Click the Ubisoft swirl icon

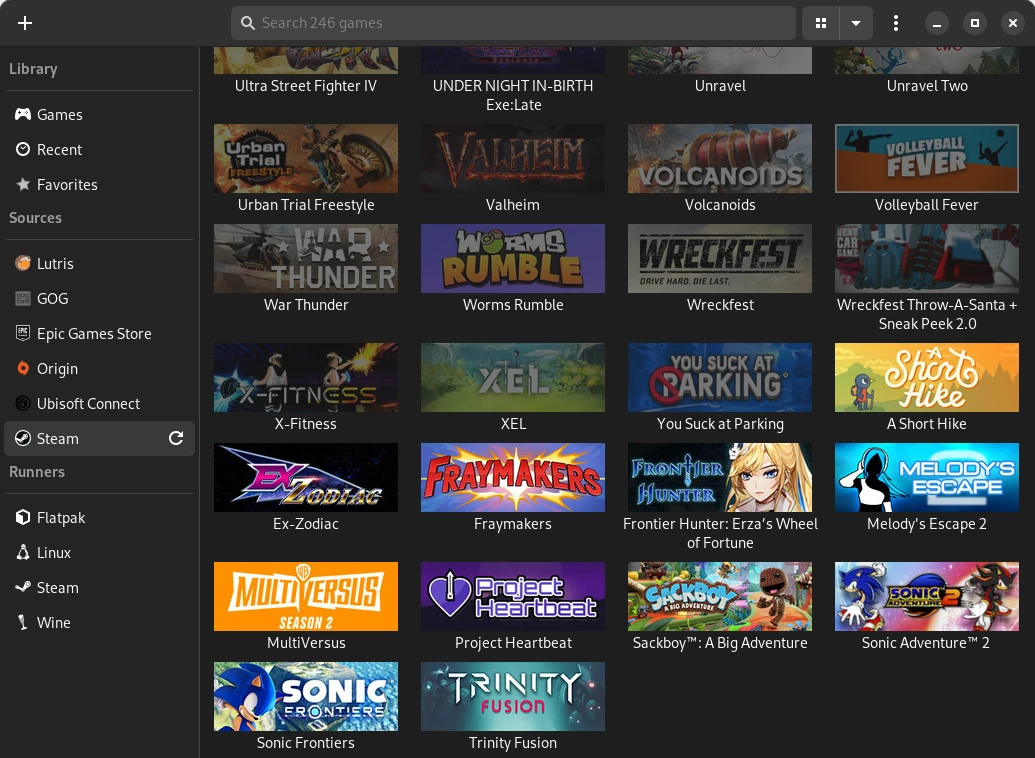point(23,403)
